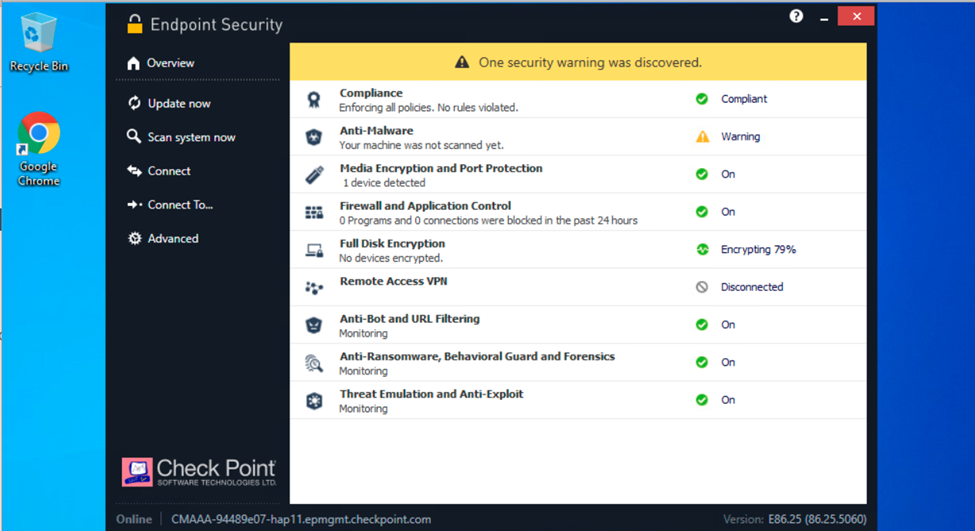This screenshot has width=975, height=531.
Task: Click 'Encrypting 79%' status text
Action: [758, 249]
